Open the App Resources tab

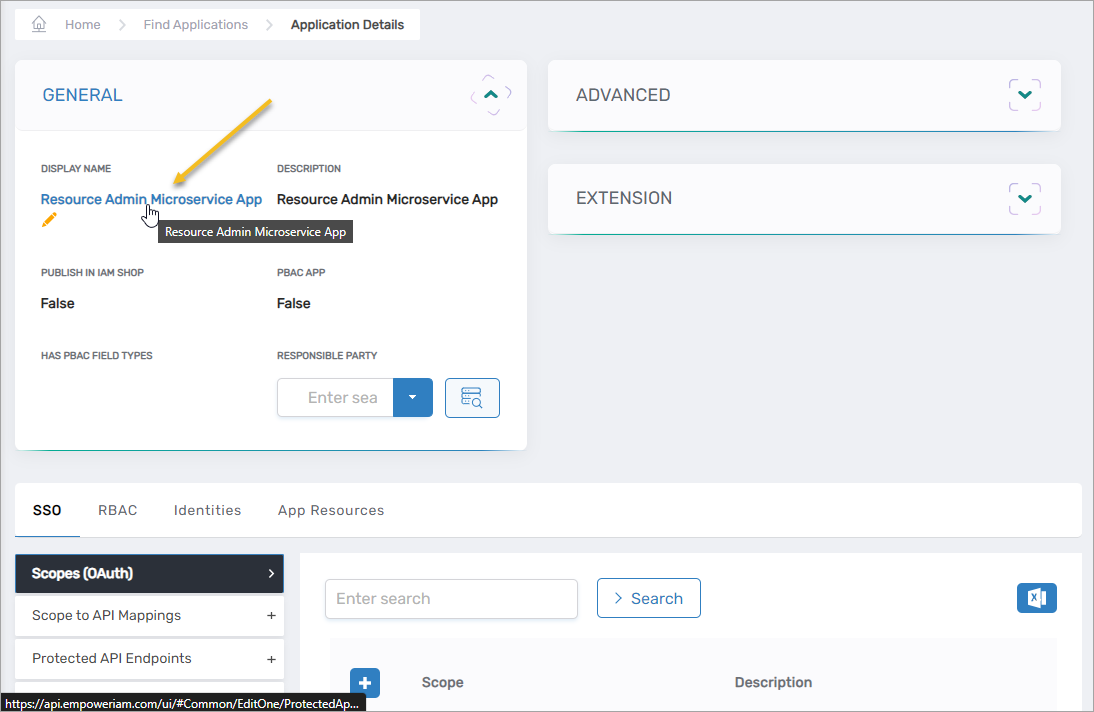click(x=331, y=510)
